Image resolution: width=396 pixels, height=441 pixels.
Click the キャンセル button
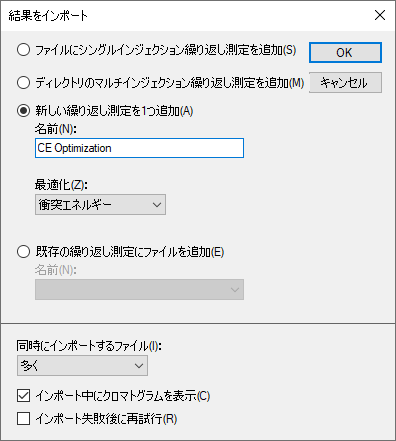tap(345, 82)
